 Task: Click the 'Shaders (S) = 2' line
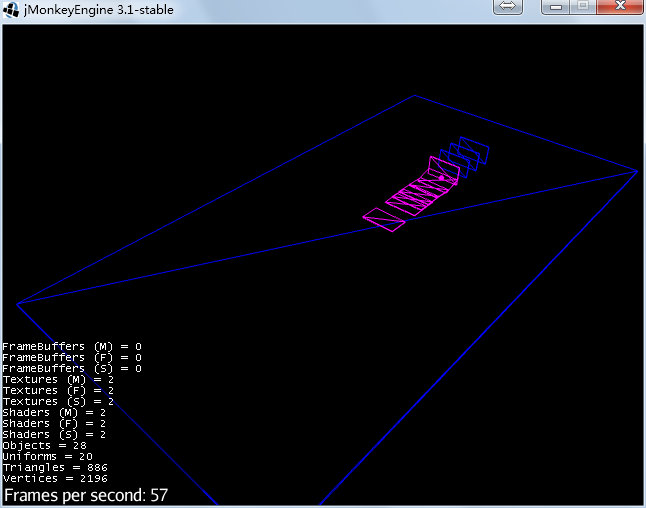pos(54,435)
